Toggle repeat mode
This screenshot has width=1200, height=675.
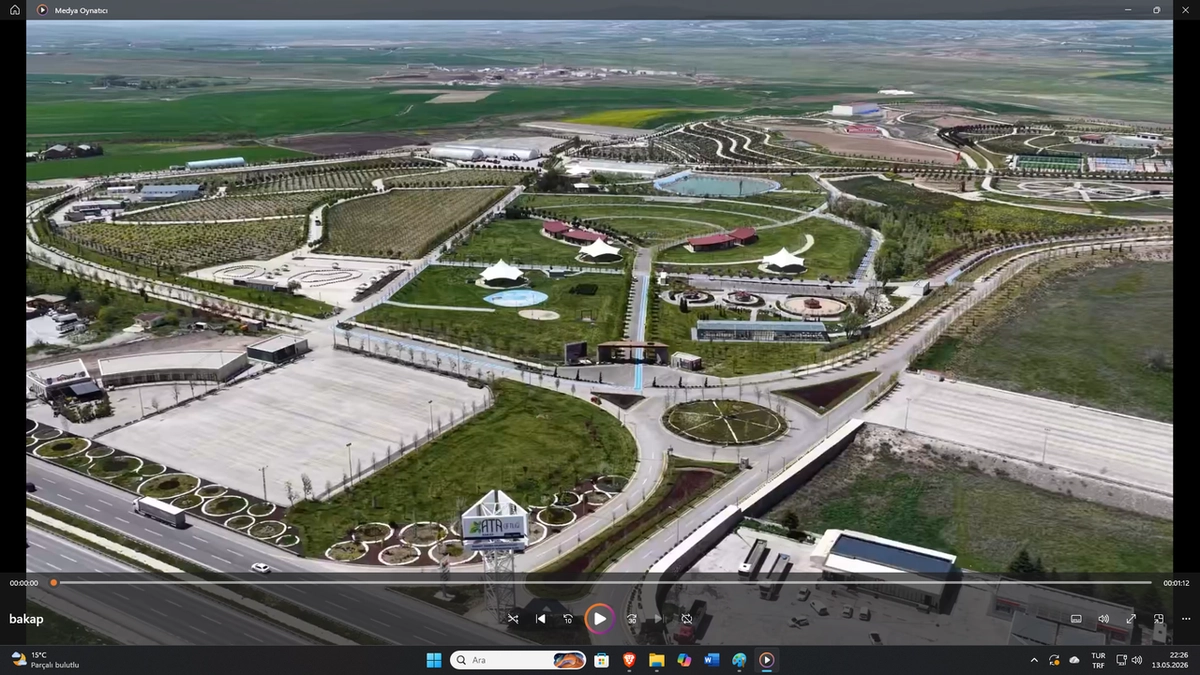[x=686, y=619]
